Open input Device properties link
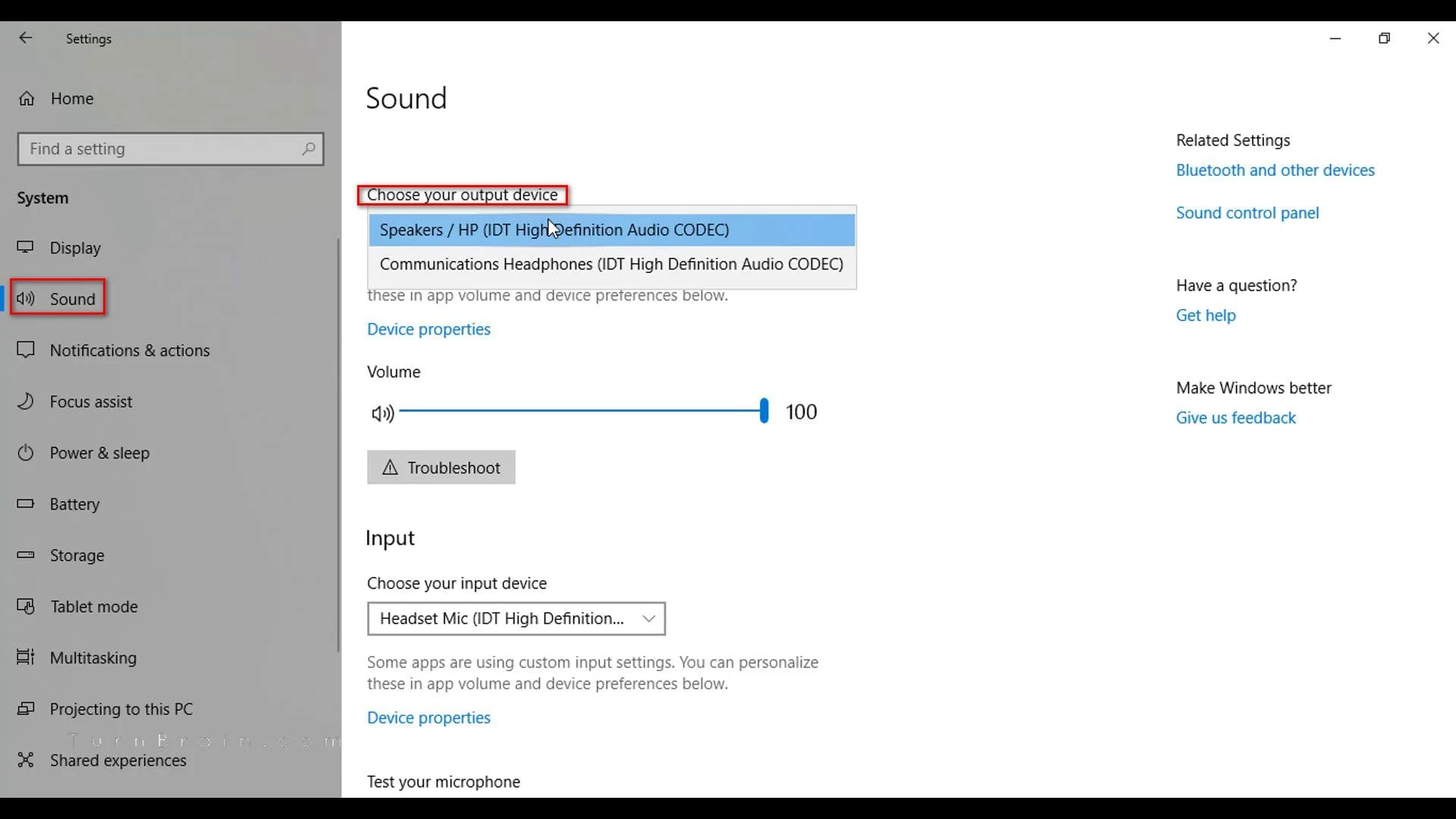The width and height of the screenshot is (1456, 819). 428,717
